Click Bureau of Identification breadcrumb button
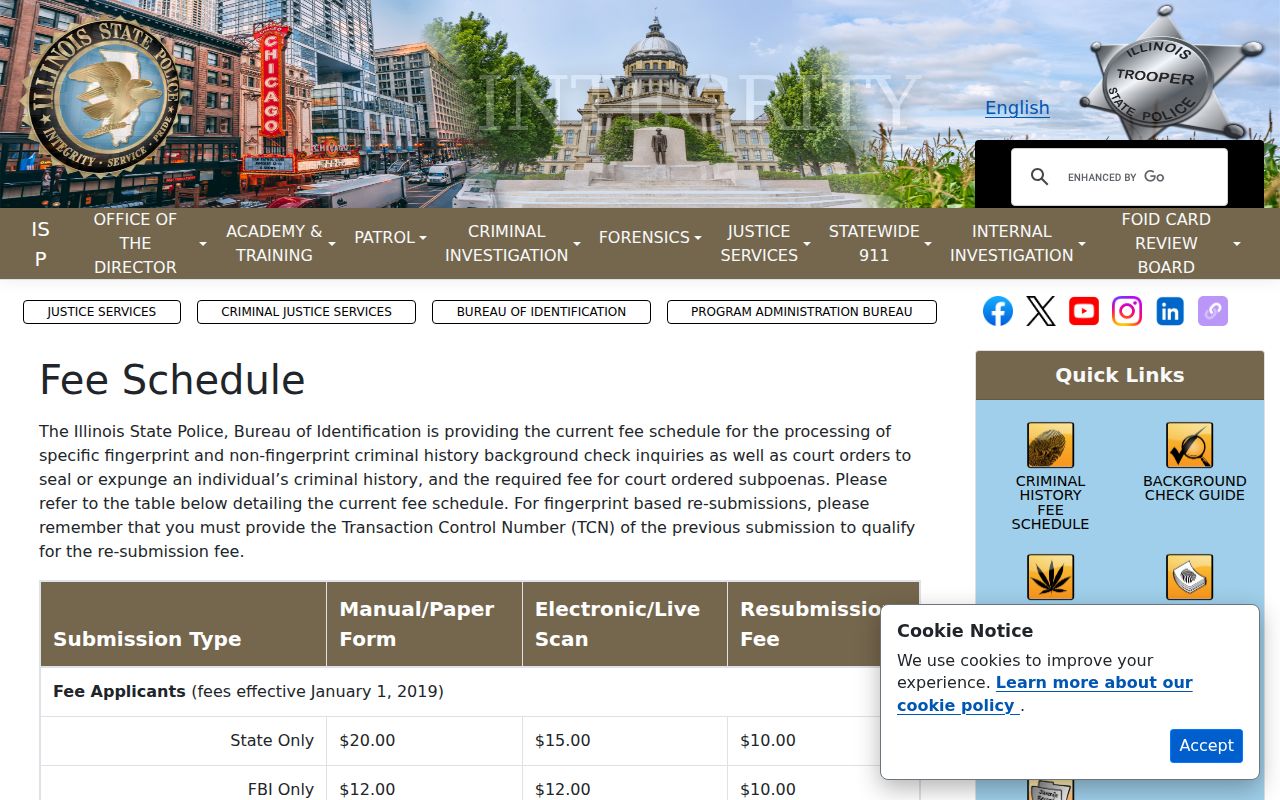Viewport: 1280px width, 800px height. pyautogui.click(x=541, y=312)
